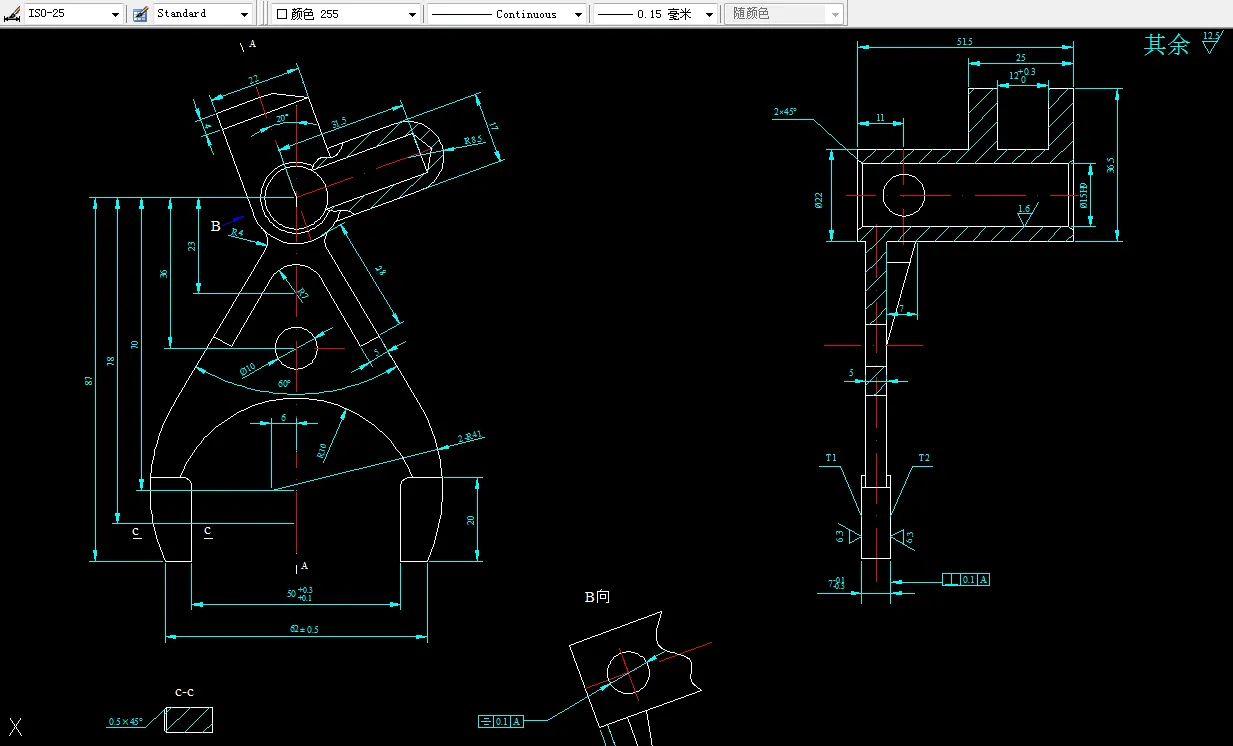Click the T2 label
This screenshot has width=1233, height=746.
coord(924,458)
